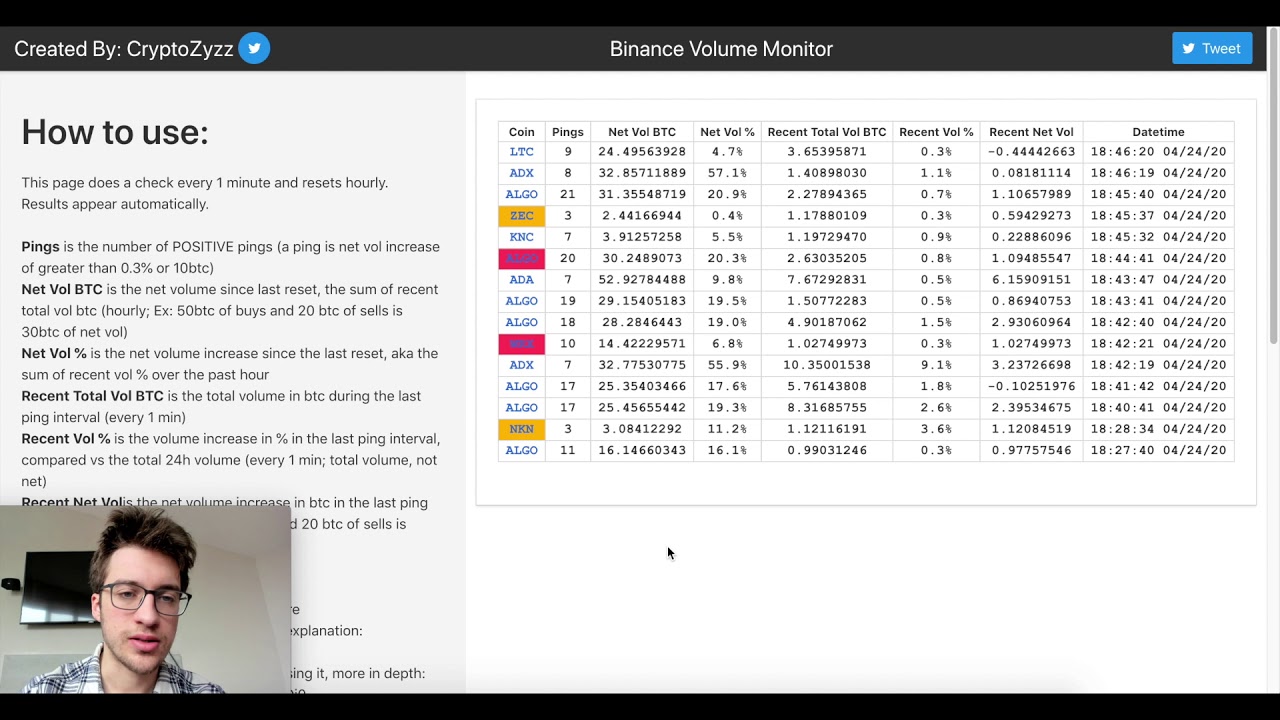This screenshot has width=1280, height=720.
Task: Select the -0.10251976 Recent Net Vol cell
Action: pos(1031,386)
